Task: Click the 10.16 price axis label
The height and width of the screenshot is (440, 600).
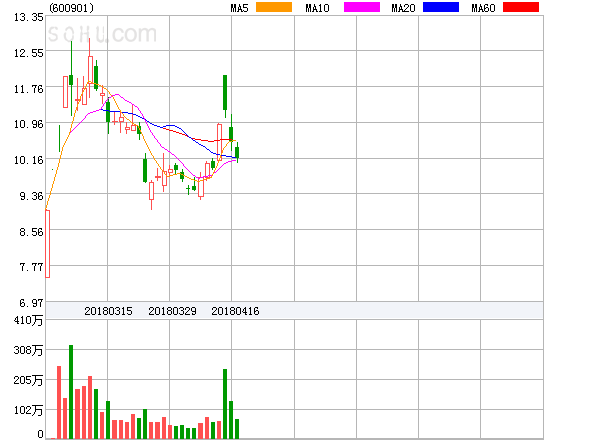Action: (29, 160)
